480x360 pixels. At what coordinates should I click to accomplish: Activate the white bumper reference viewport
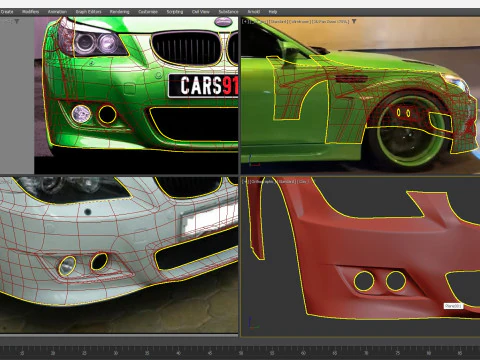pos(119,255)
